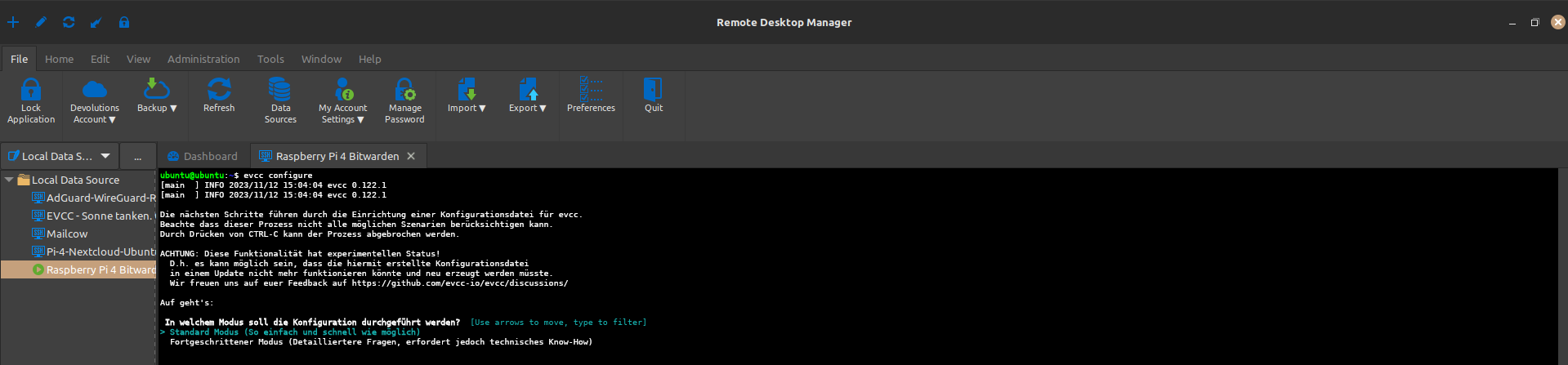Expand the Local Data Source selector dropdown
The height and width of the screenshot is (365, 1568).
coord(105,156)
